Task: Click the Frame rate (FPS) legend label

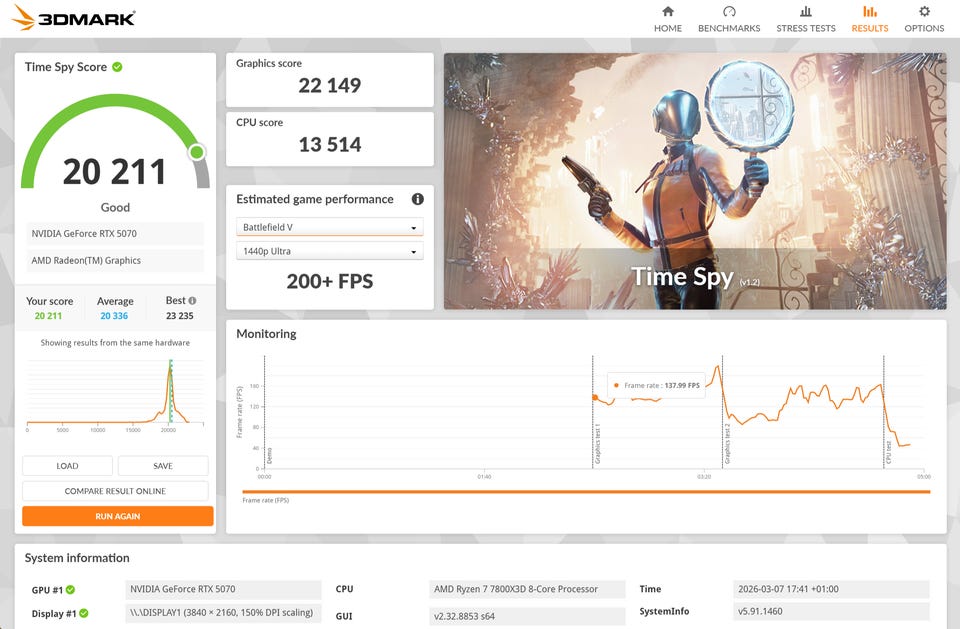Action: (266, 500)
